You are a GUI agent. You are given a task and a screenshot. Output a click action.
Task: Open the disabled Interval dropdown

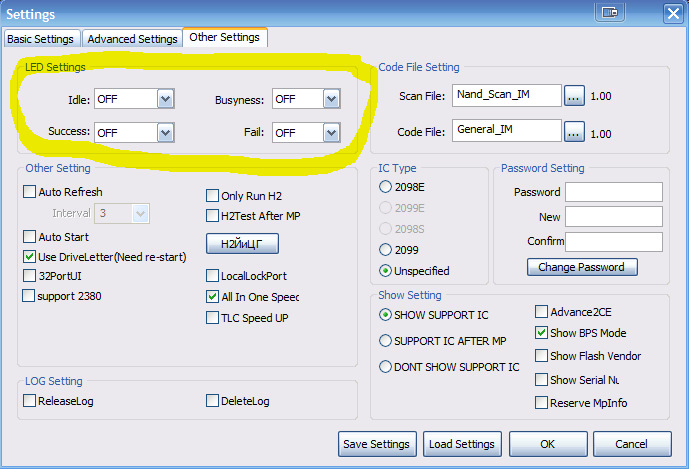[x=141, y=214]
